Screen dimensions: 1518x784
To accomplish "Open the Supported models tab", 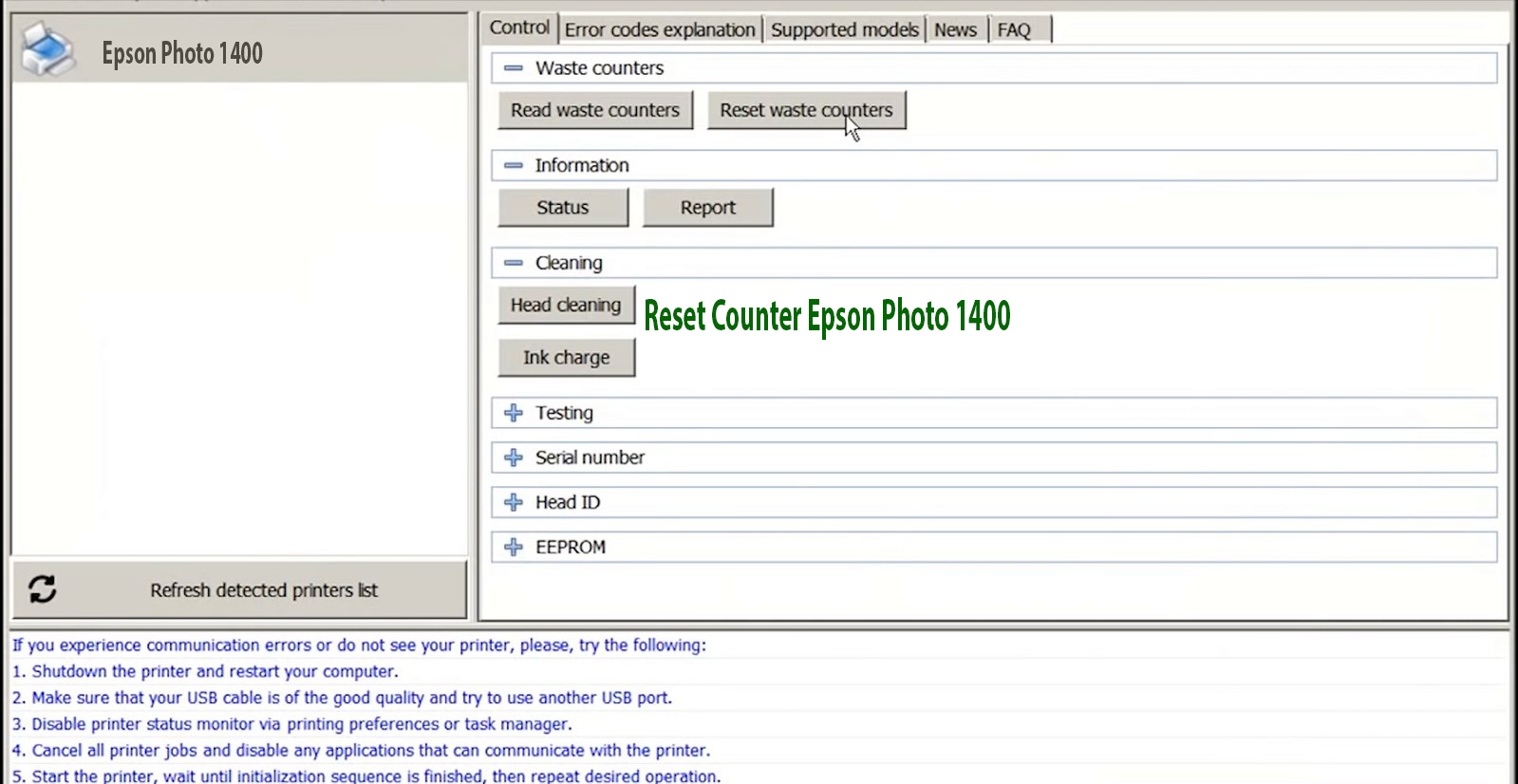I will (x=845, y=29).
